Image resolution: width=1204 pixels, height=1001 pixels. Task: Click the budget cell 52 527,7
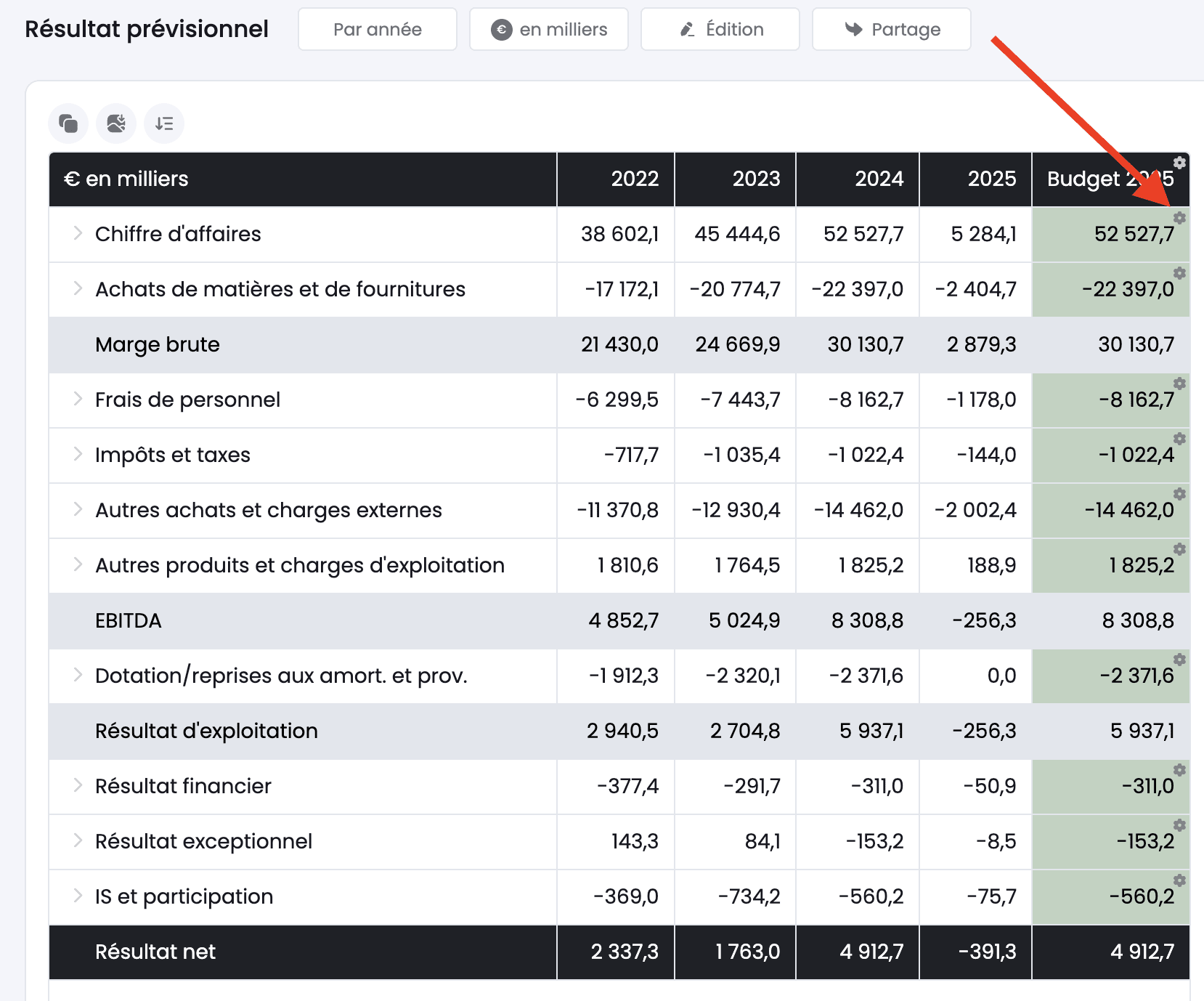pos(1111,234)
